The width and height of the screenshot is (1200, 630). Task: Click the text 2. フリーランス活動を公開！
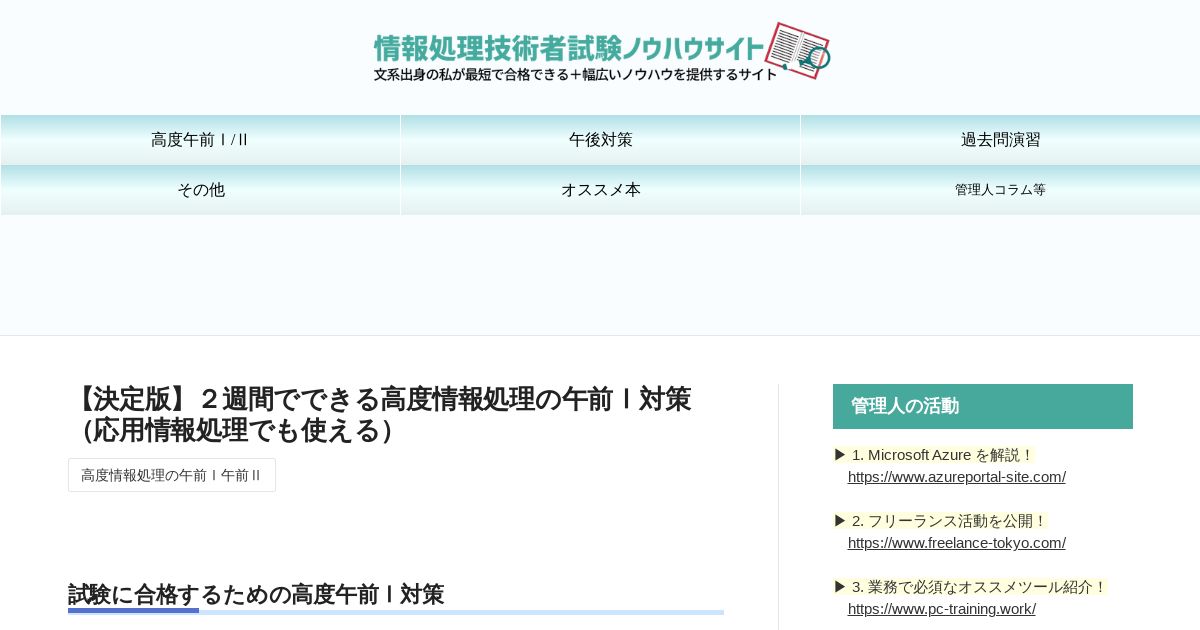point(949,521)
